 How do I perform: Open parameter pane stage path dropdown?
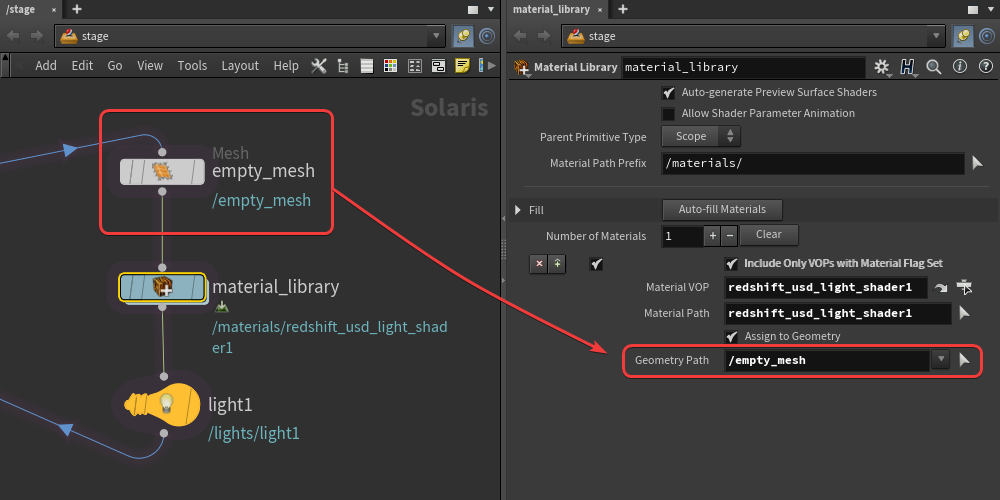coord(936,36)
